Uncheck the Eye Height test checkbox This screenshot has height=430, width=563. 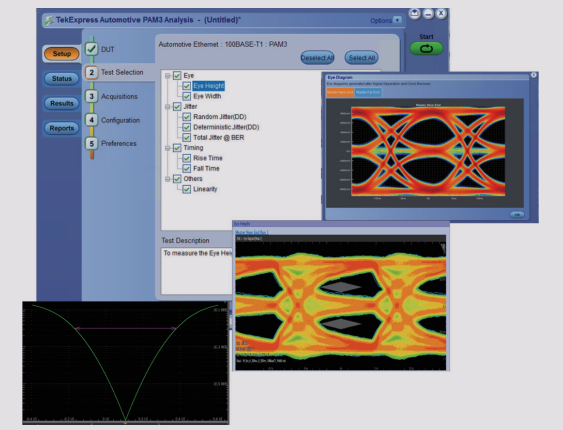coord(186,86)
